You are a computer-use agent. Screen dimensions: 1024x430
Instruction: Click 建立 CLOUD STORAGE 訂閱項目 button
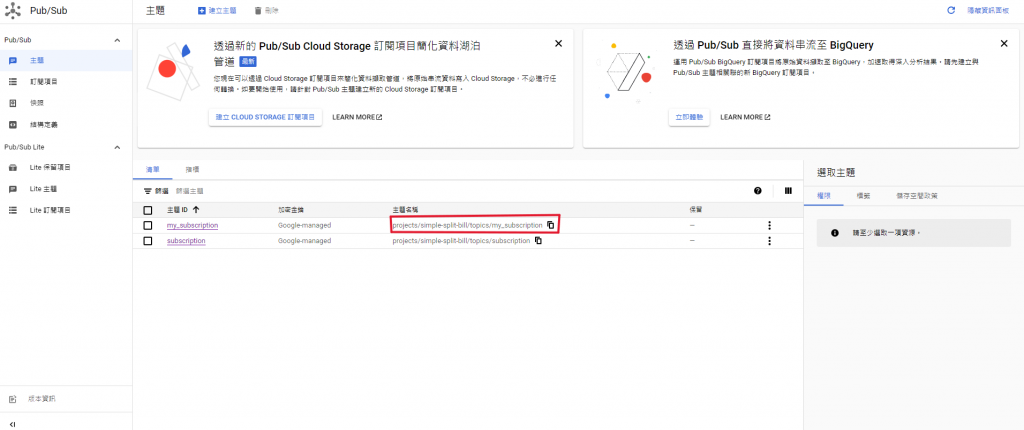click(x=265, y=118)
